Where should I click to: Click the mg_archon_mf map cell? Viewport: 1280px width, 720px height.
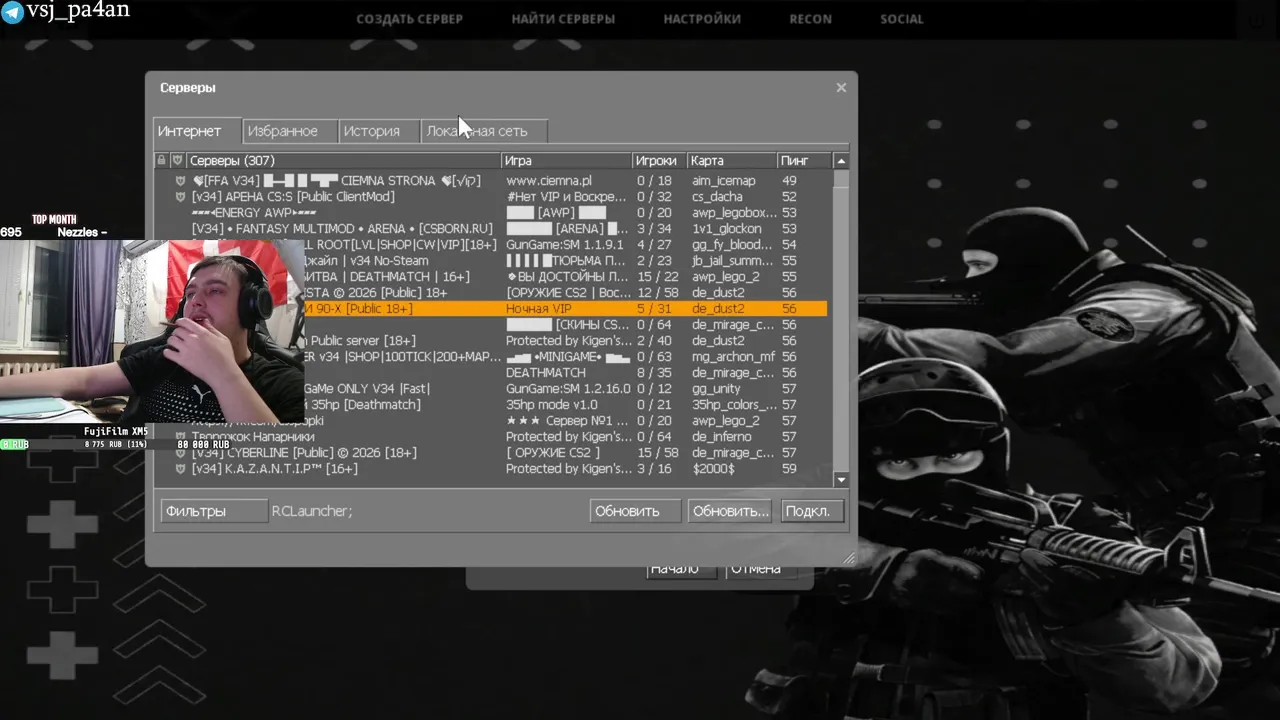click(x=734, y=357)
